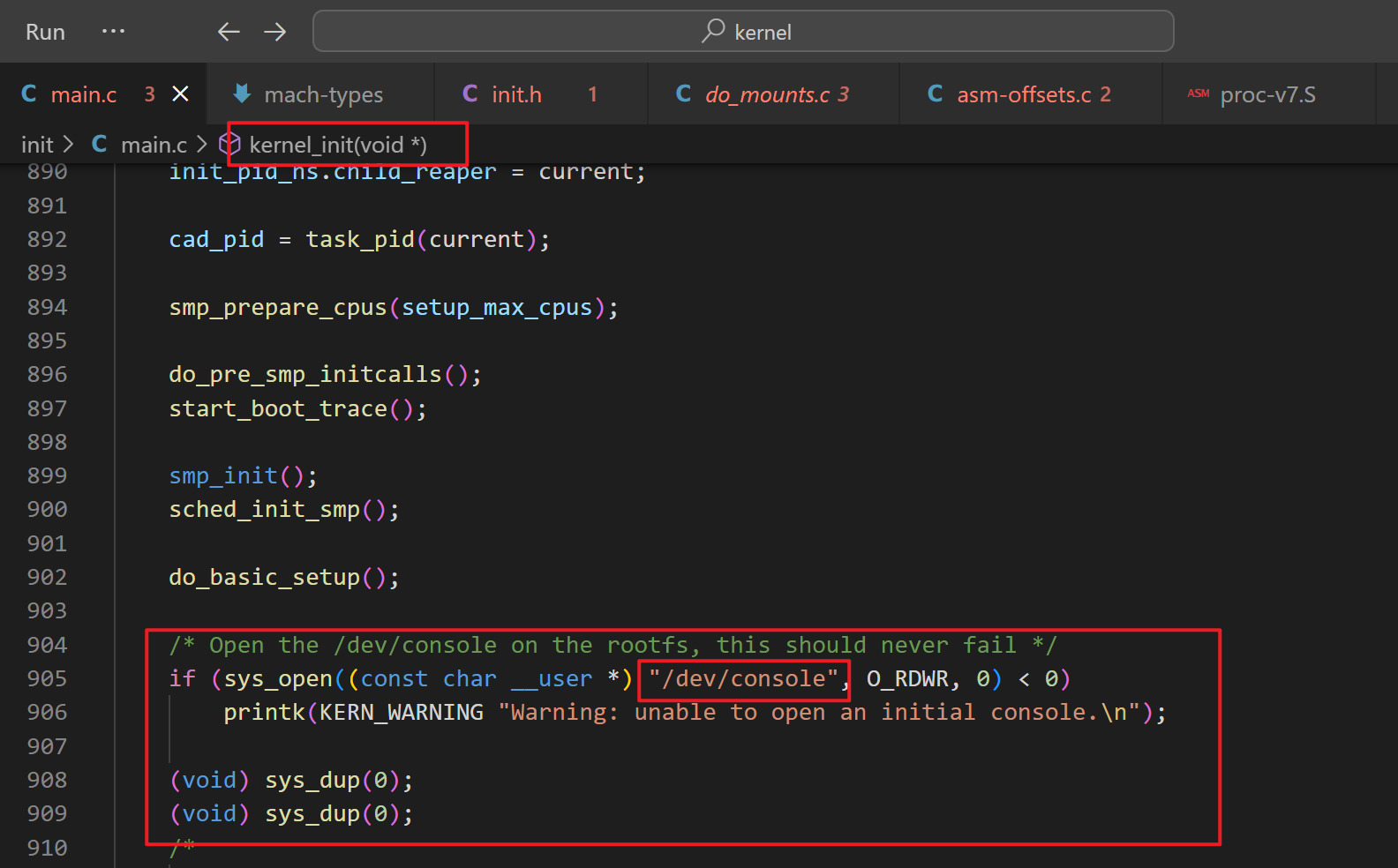Click the cube symbol icon in breadcrumb

coord(229,144)
